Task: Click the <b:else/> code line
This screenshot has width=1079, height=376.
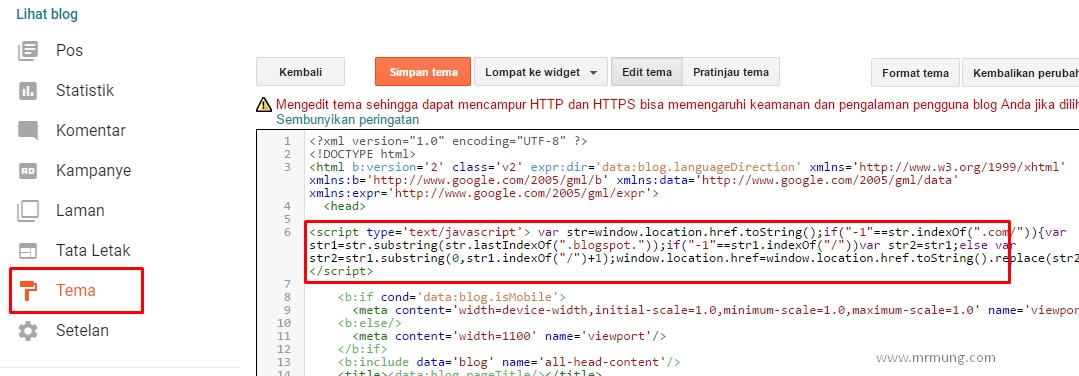Action: tap(370, 323)
